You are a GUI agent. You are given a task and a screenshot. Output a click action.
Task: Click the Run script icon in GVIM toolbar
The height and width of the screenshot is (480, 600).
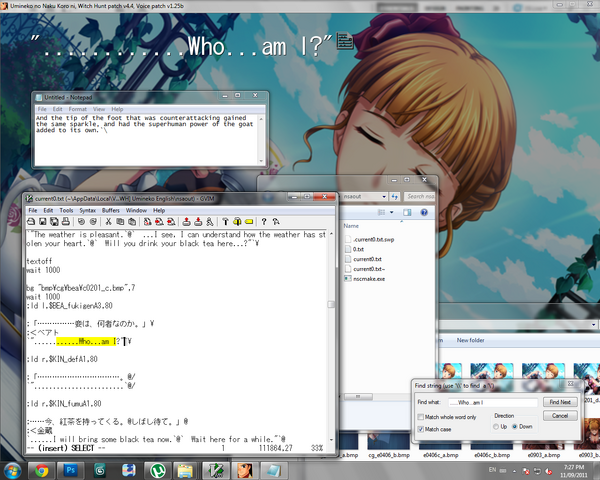pyautogui.click(x=210, y=221)
